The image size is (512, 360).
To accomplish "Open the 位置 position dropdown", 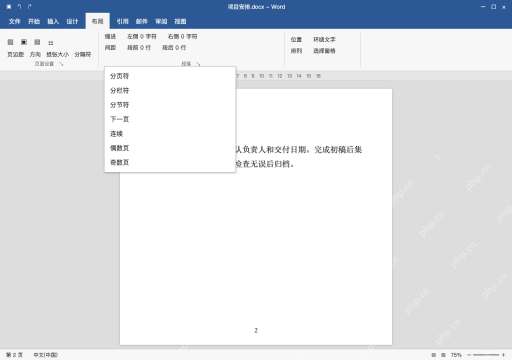I will [296, 39].
